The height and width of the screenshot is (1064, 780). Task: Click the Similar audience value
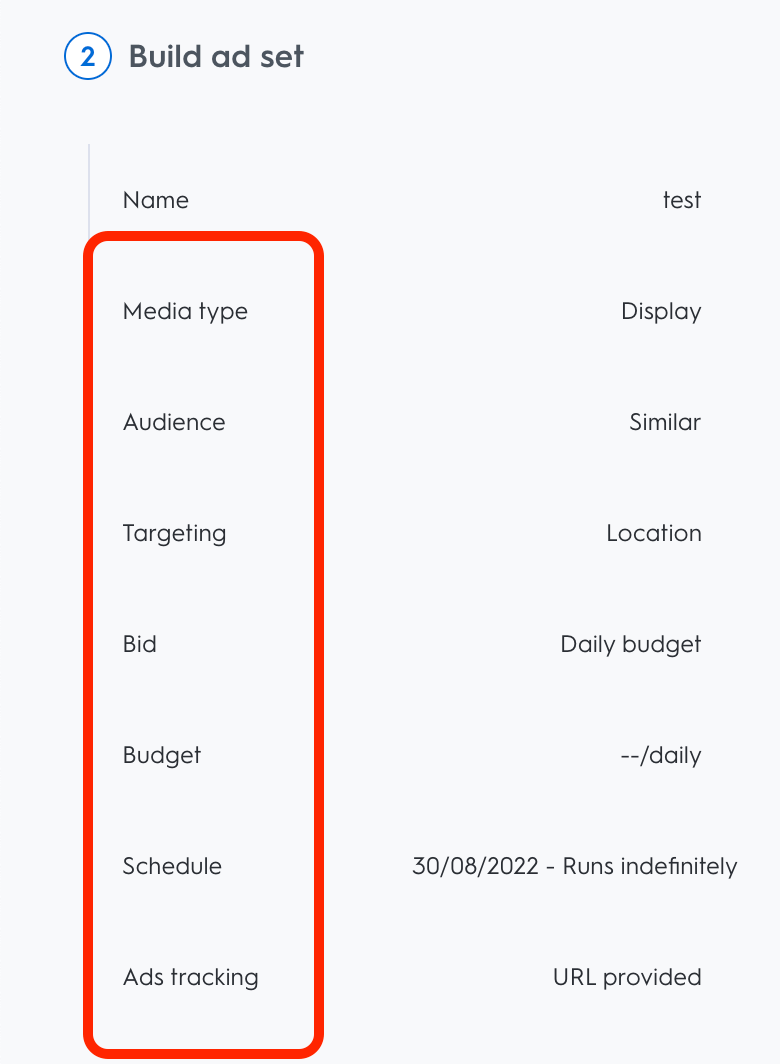tap(665, 422)
